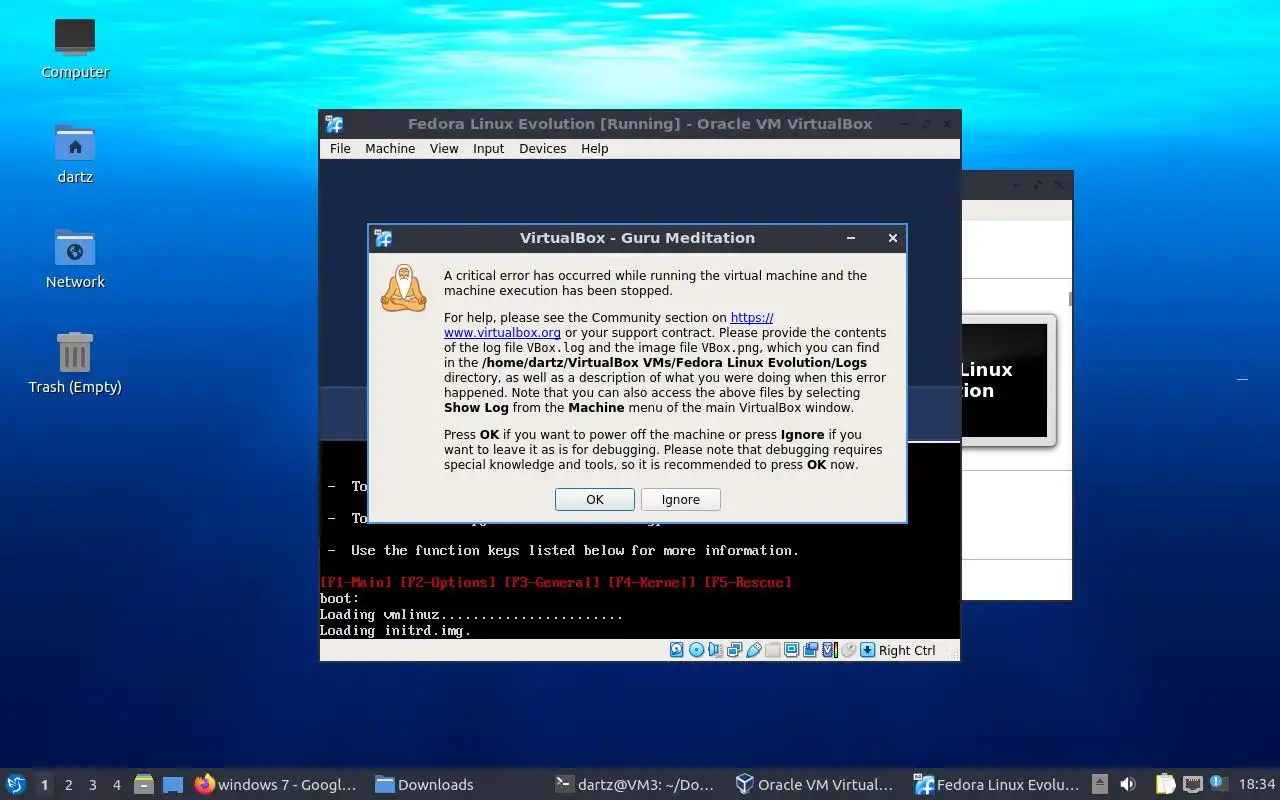Viewport: 1280px width, 800px height.
Task: Click the optical disc status icon
Action: 696,650
